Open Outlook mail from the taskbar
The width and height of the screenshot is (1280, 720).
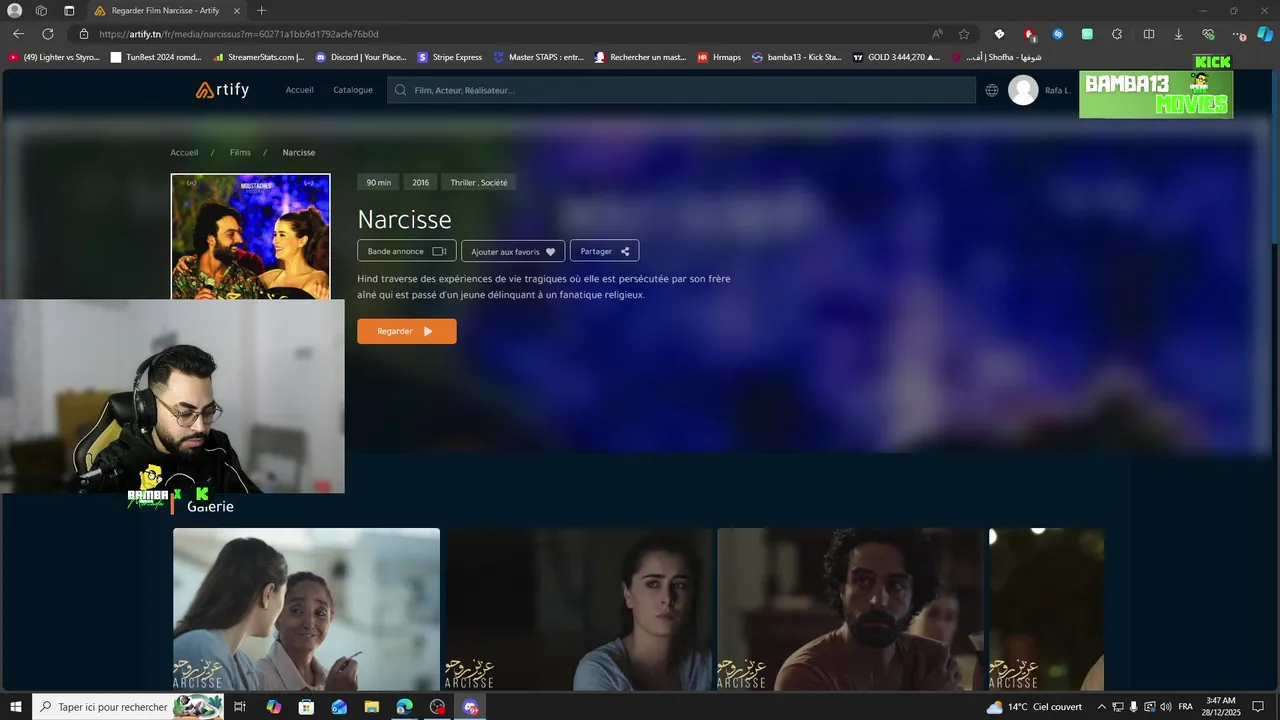pyautogui.click(x=339, y=707)
